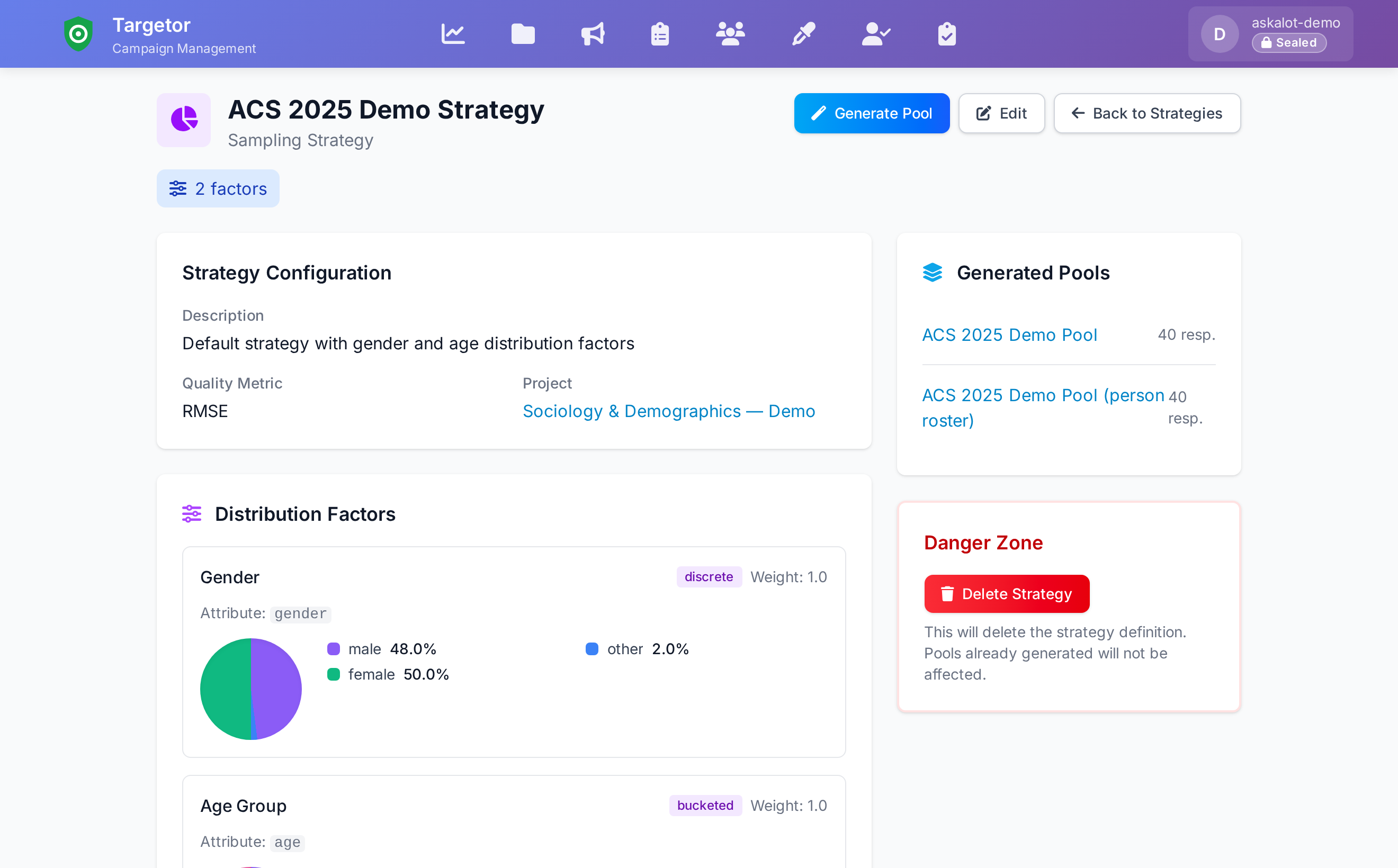Click the ACS 2025 Demo Strategy title
Image resolution: width=1398 pixels, height=868 pixels.
click(x=386, y=110)
